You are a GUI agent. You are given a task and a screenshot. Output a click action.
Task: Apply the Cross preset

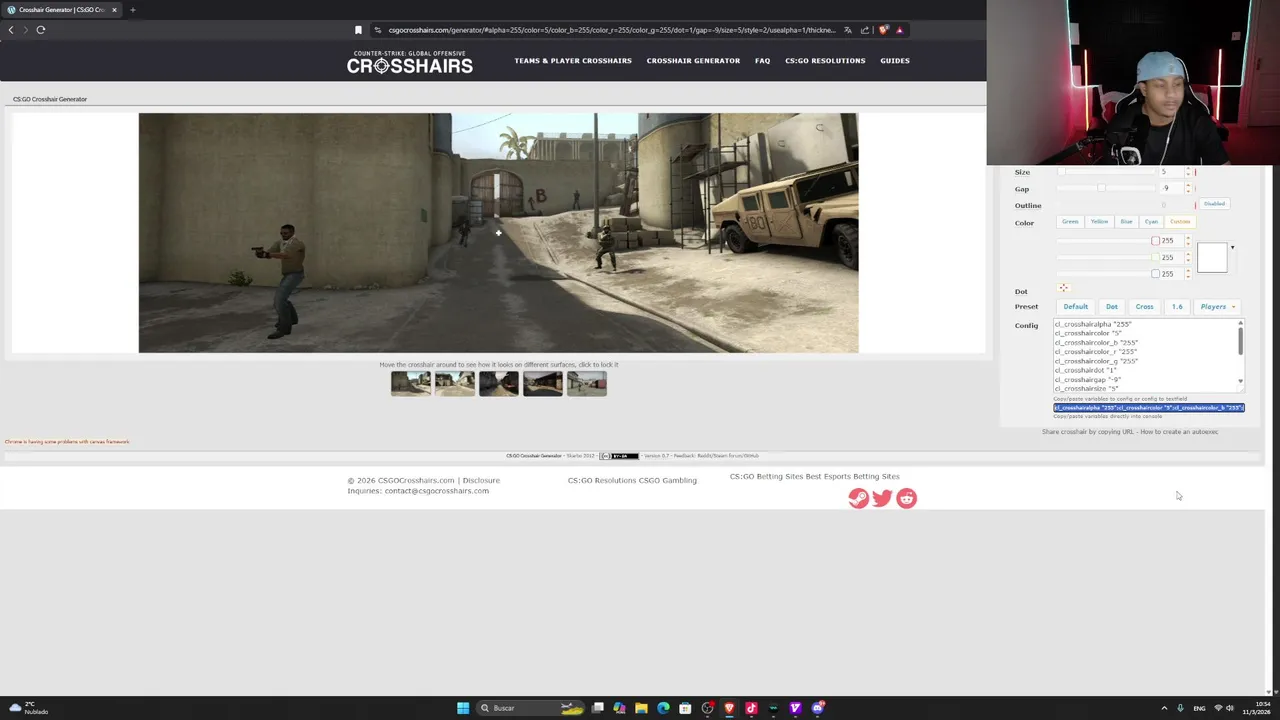pos(1144,307)
